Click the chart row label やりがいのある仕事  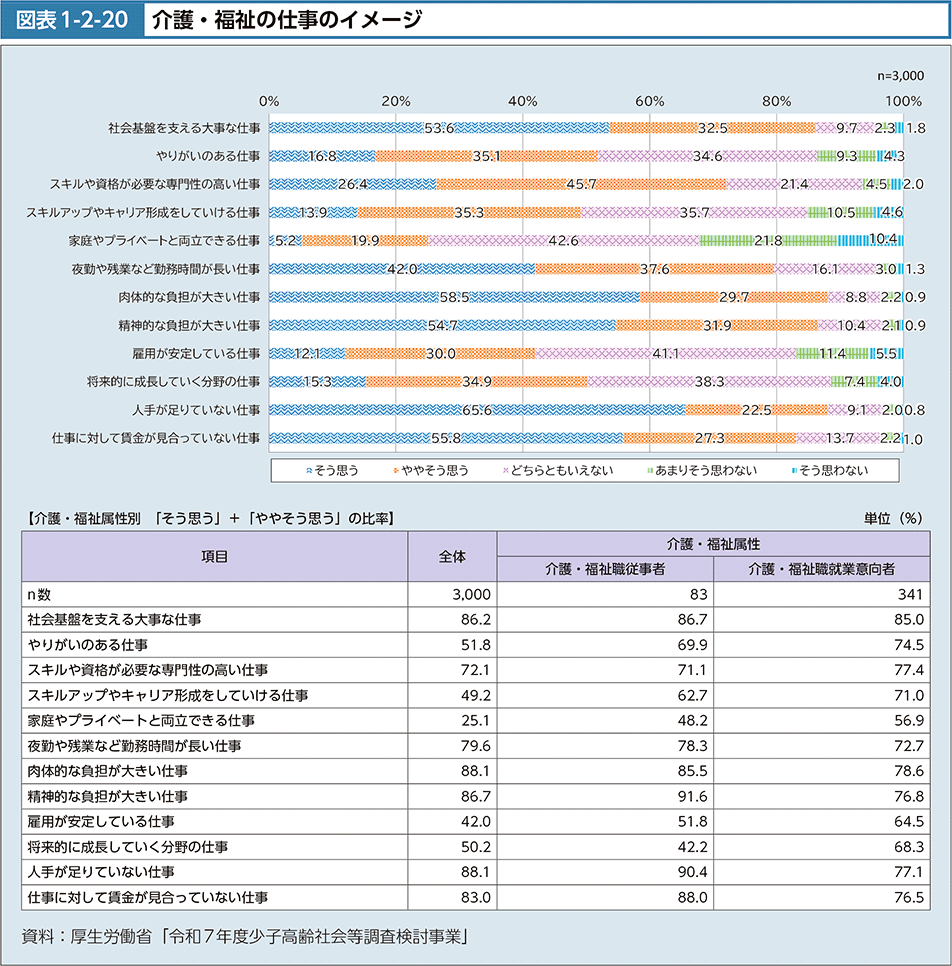click(208, 156)
